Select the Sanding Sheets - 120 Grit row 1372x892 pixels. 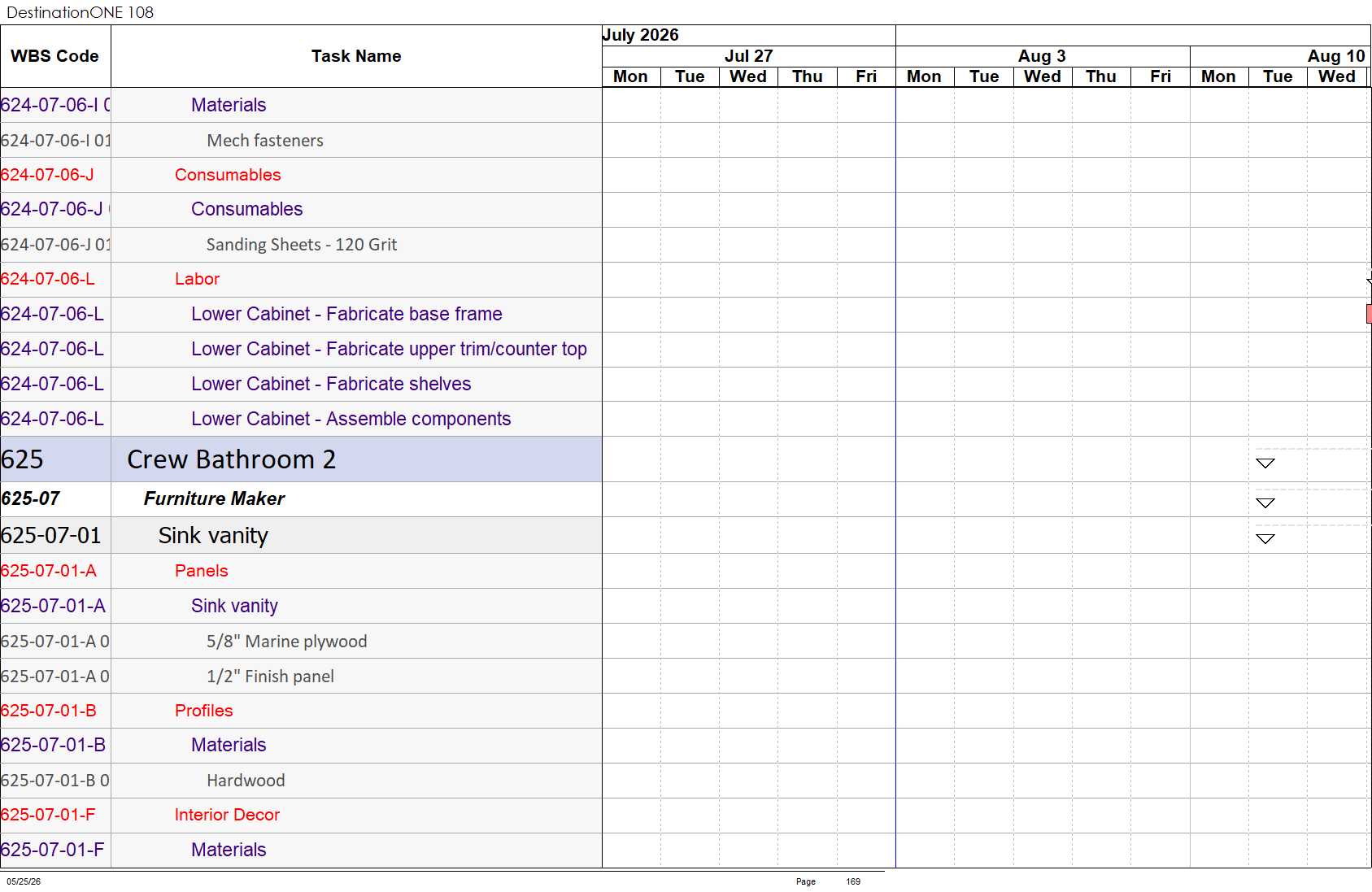coord(301,245)
